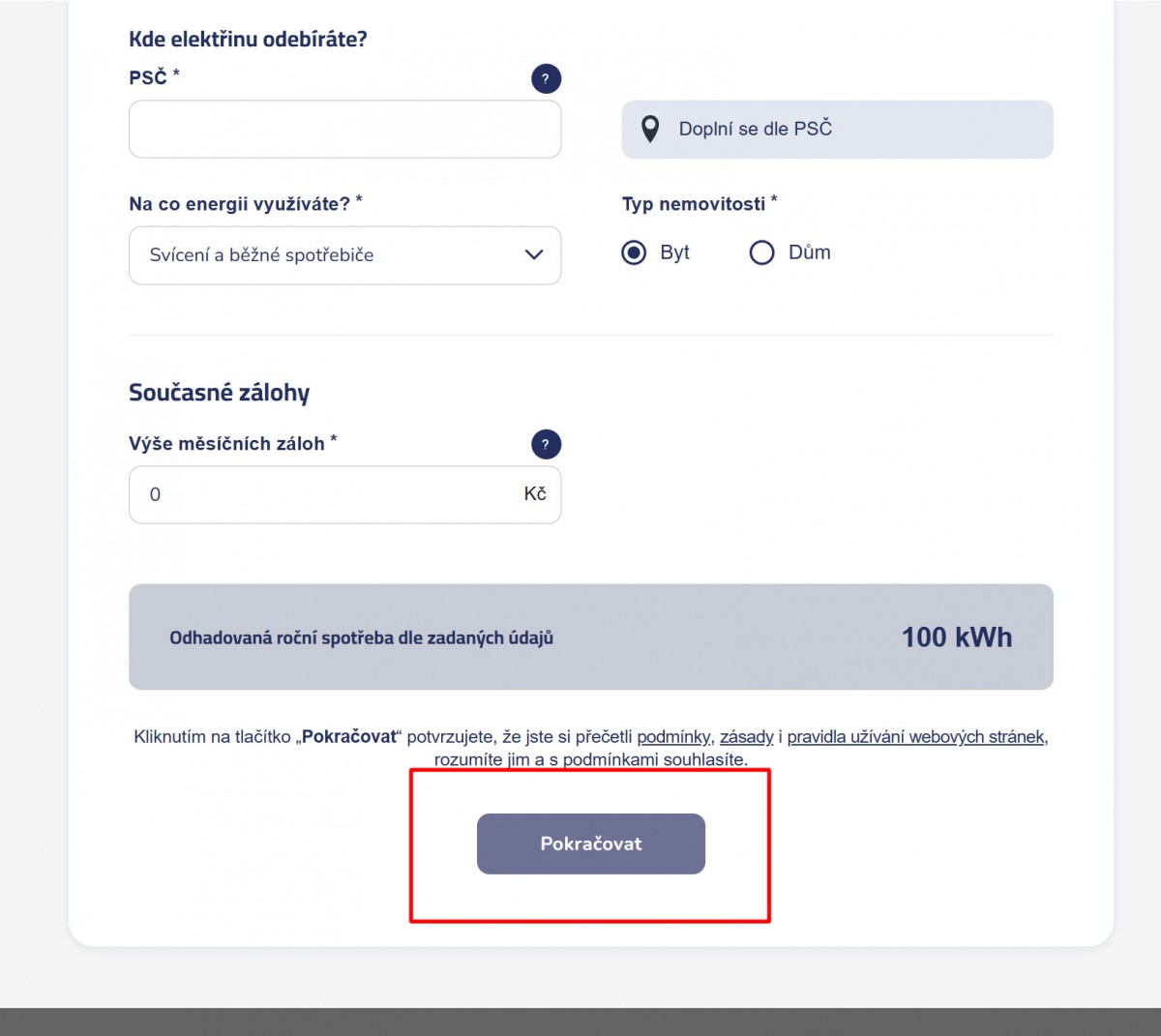
Task: Click the dropdown chevron arrow icon
Action: 534,254
